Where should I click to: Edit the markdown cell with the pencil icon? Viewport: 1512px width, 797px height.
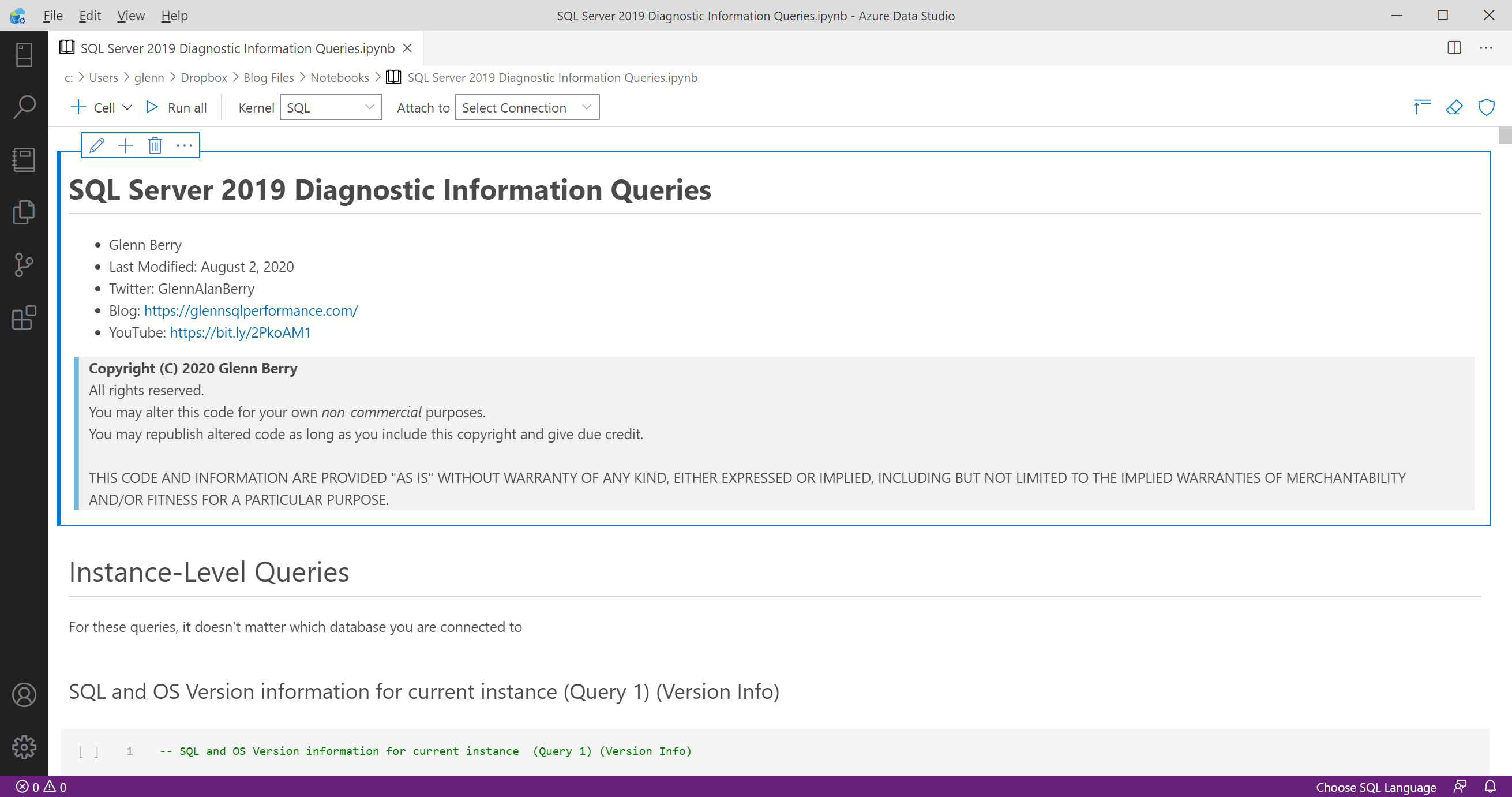tap(96, 145)
